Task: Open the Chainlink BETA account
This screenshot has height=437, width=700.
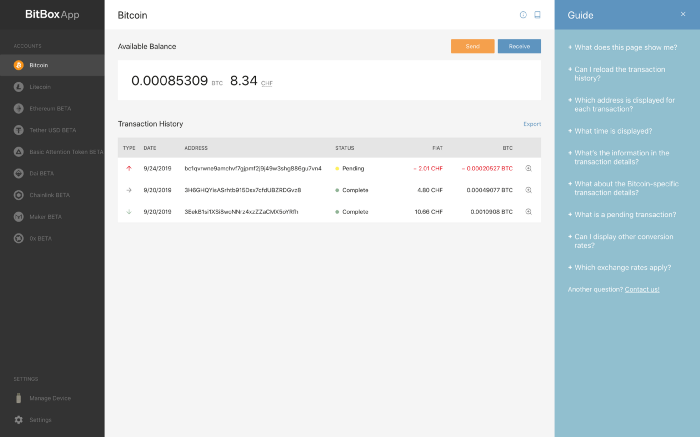Action: [52, 195]
